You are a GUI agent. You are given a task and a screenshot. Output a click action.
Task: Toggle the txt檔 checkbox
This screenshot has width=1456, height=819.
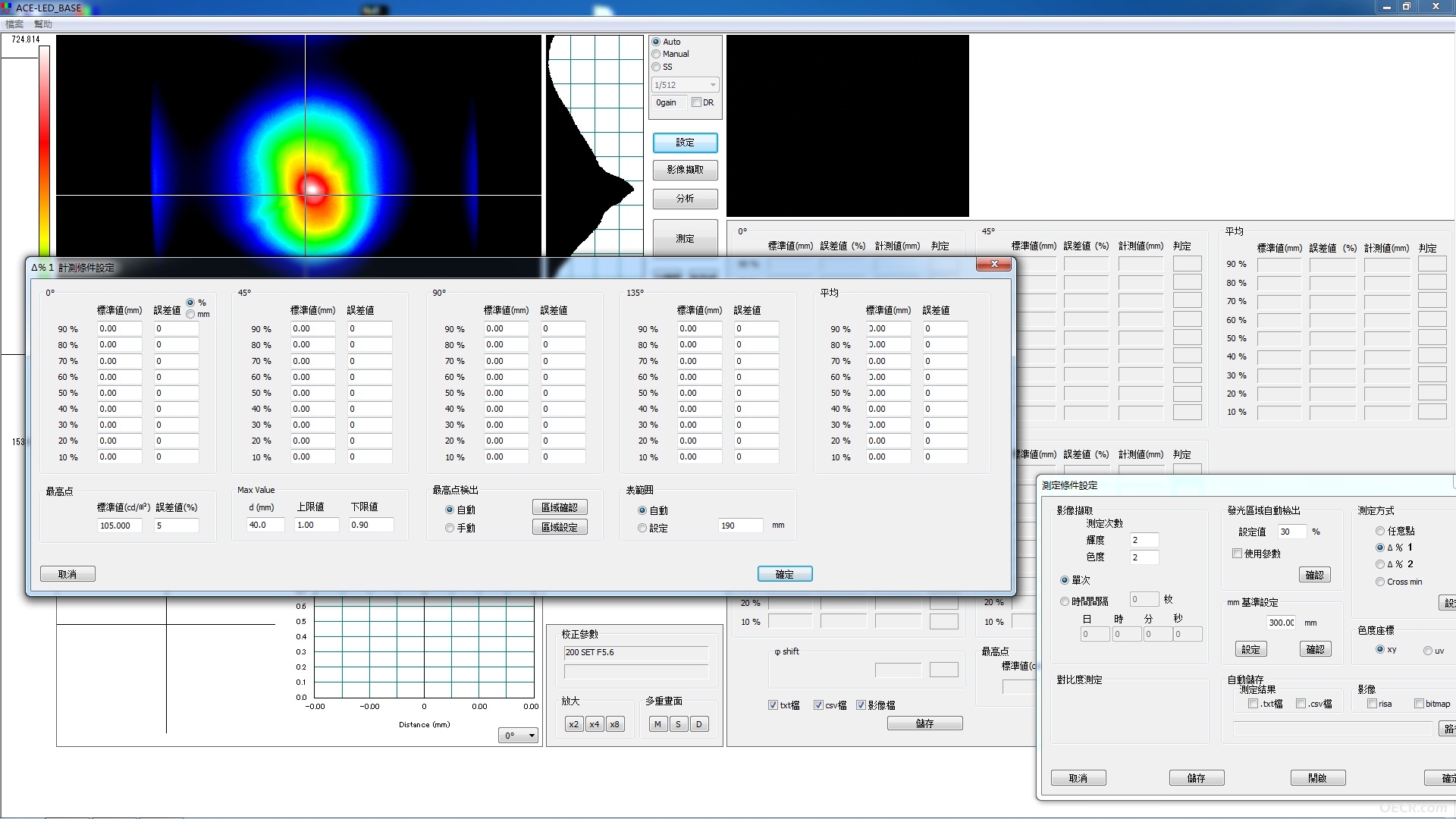(x=773, y=705)
